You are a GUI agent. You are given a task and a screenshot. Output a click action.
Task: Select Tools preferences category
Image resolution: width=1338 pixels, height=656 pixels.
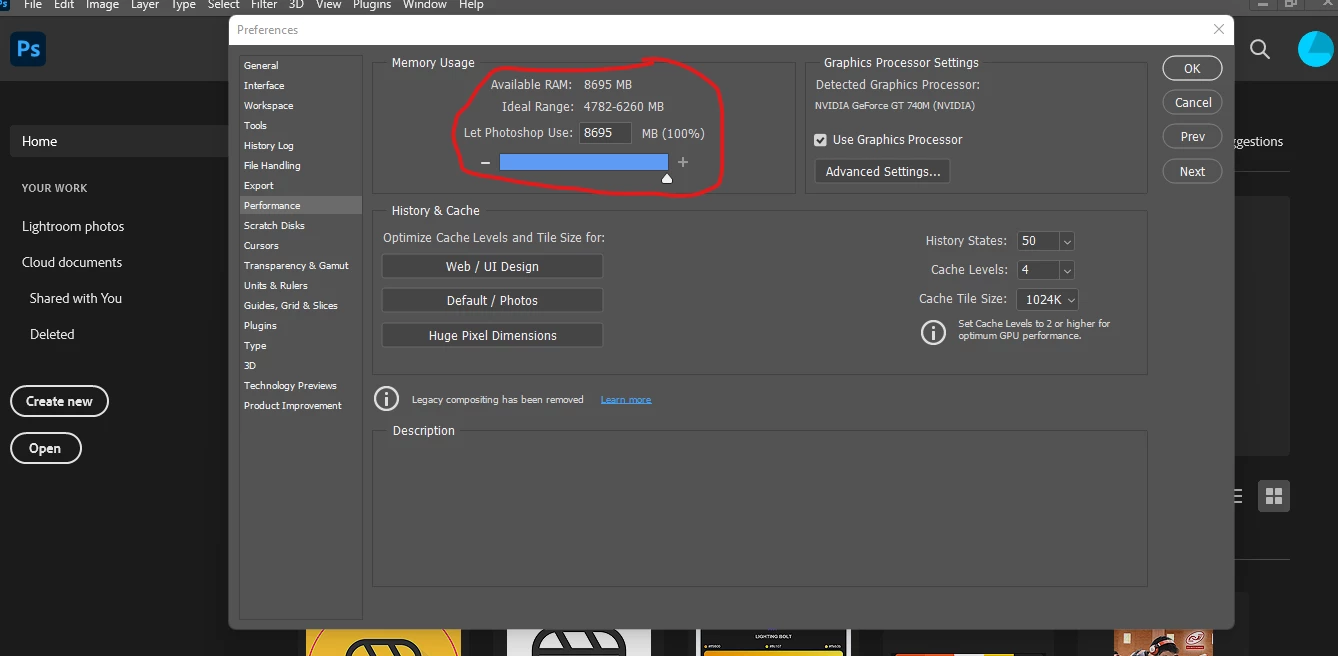pos(301,125)
